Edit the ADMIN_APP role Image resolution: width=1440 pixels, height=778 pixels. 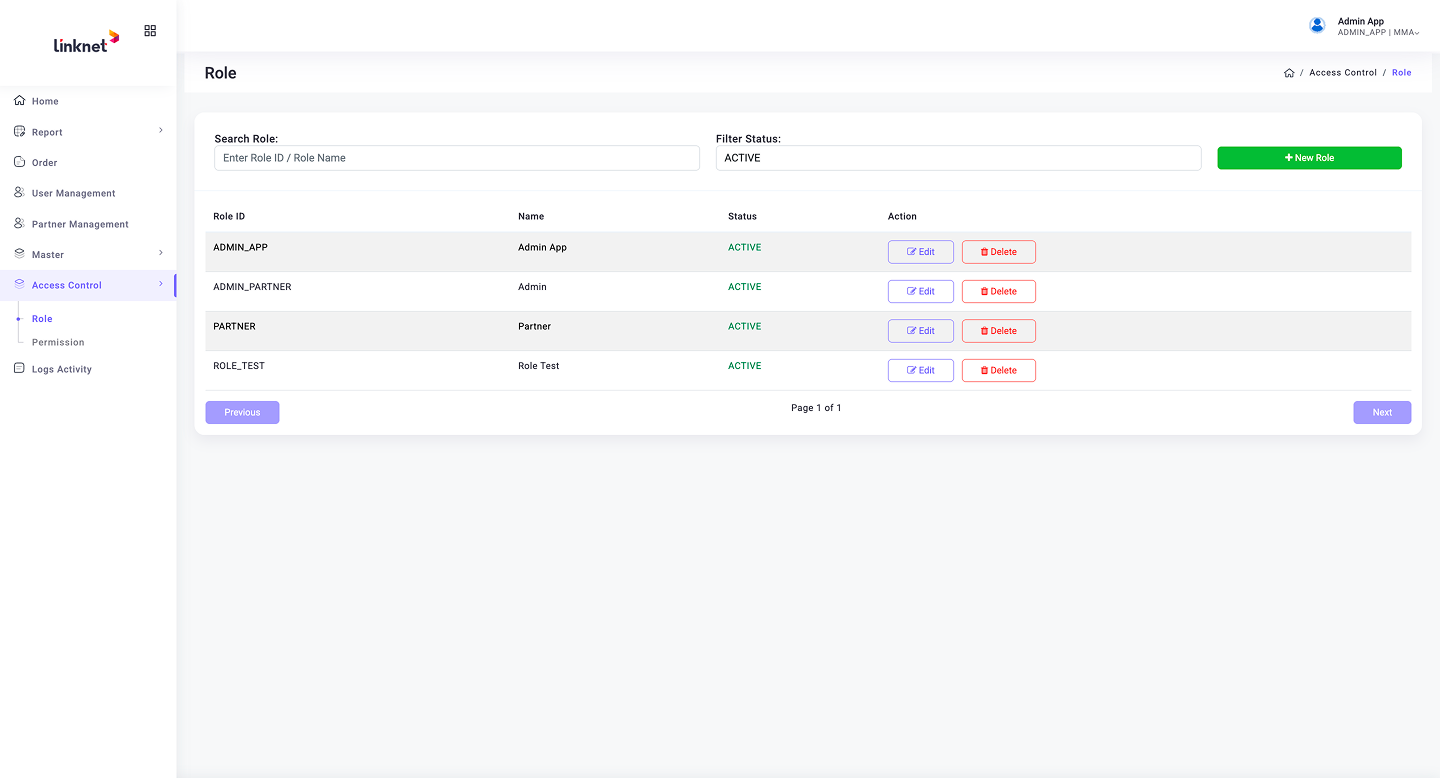tap(921, 252)
